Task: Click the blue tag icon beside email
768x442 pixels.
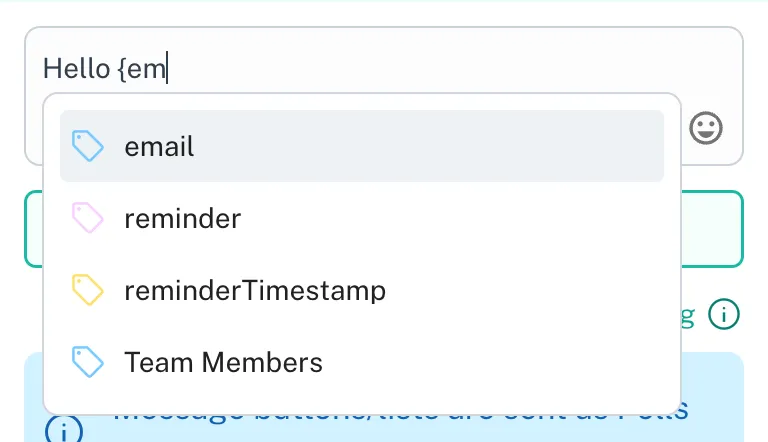Action: (x=88, y=147)
